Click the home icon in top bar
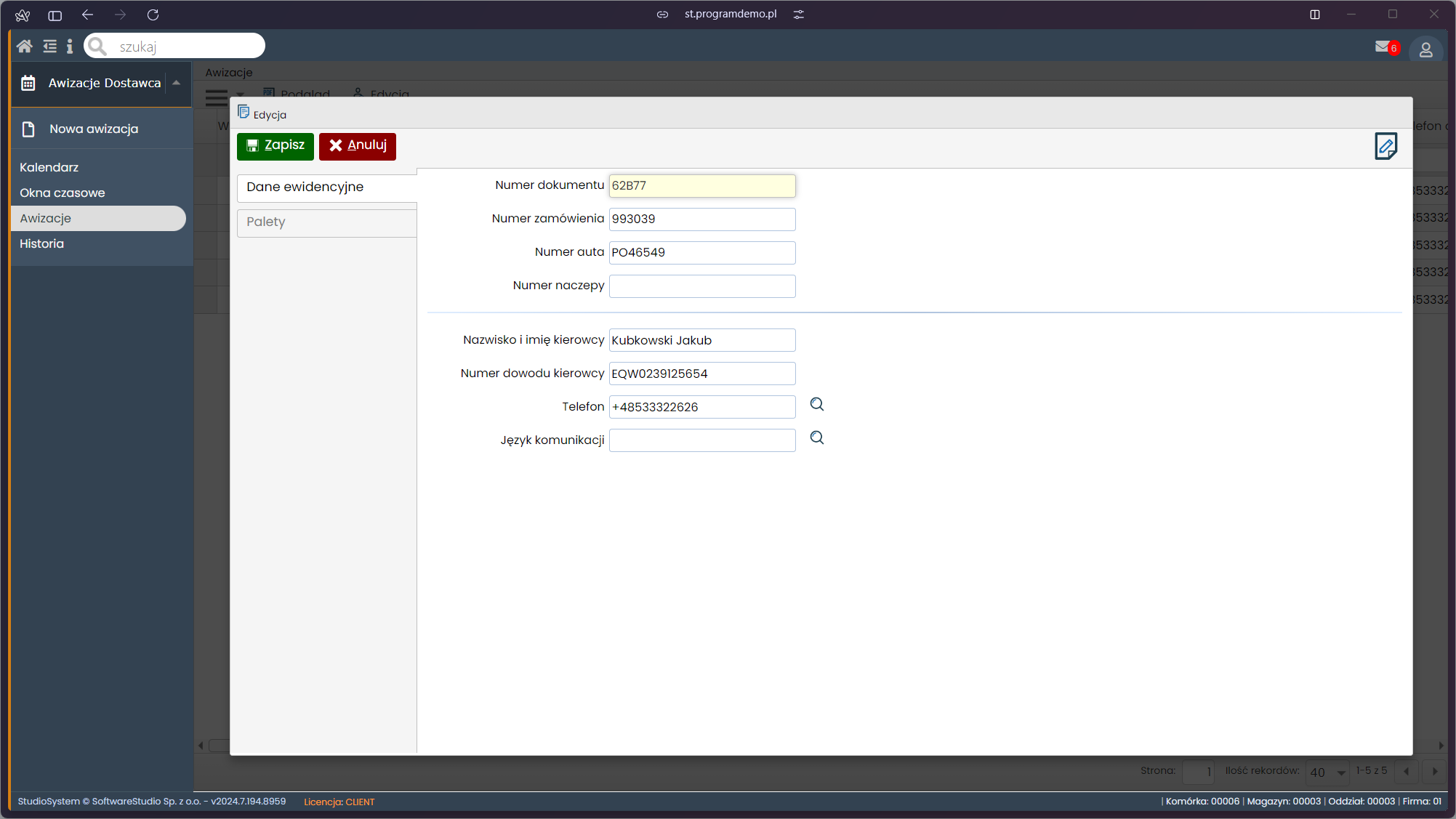Image resolution: width=1456 pixels, height=819 pixels. (x=24, y=47)
